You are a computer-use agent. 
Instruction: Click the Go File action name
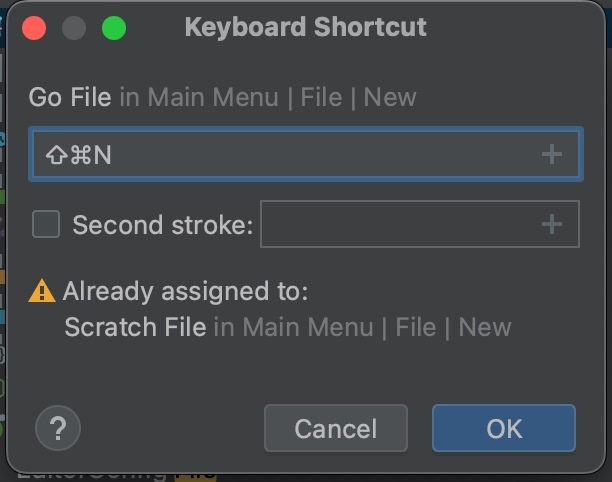click(70, 98)
